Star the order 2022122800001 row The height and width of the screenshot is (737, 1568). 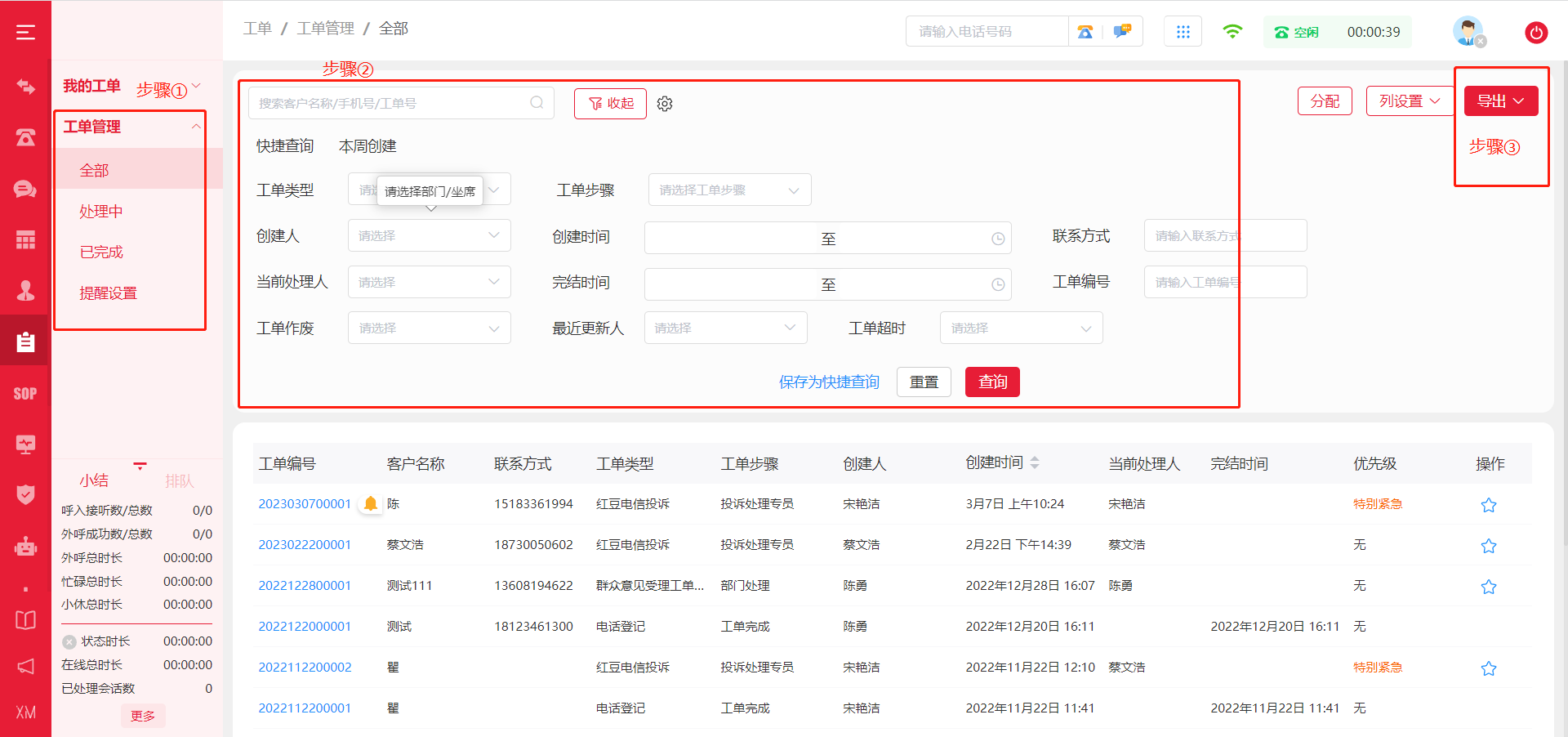point(1489,587)
